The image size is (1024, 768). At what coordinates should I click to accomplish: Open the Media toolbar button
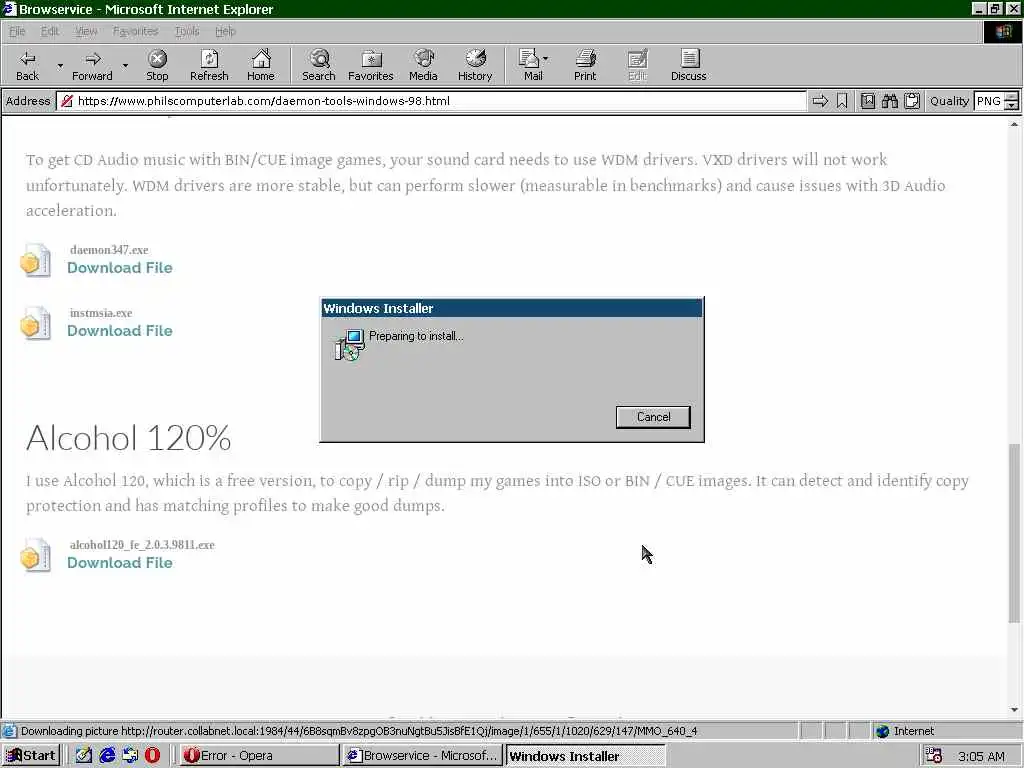(x=423, y=65)
